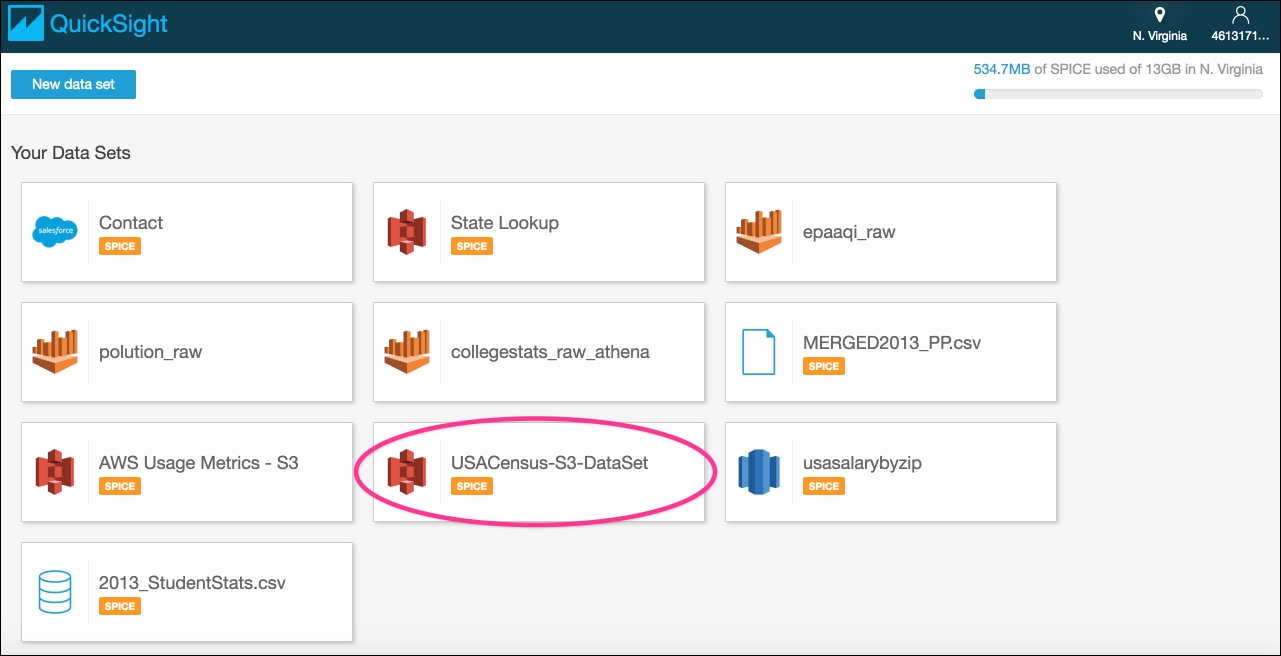Click the S3 icon on AWS Usage Metrics card
The height and width of the screenshot is (656, 1281).
[55, 471]
